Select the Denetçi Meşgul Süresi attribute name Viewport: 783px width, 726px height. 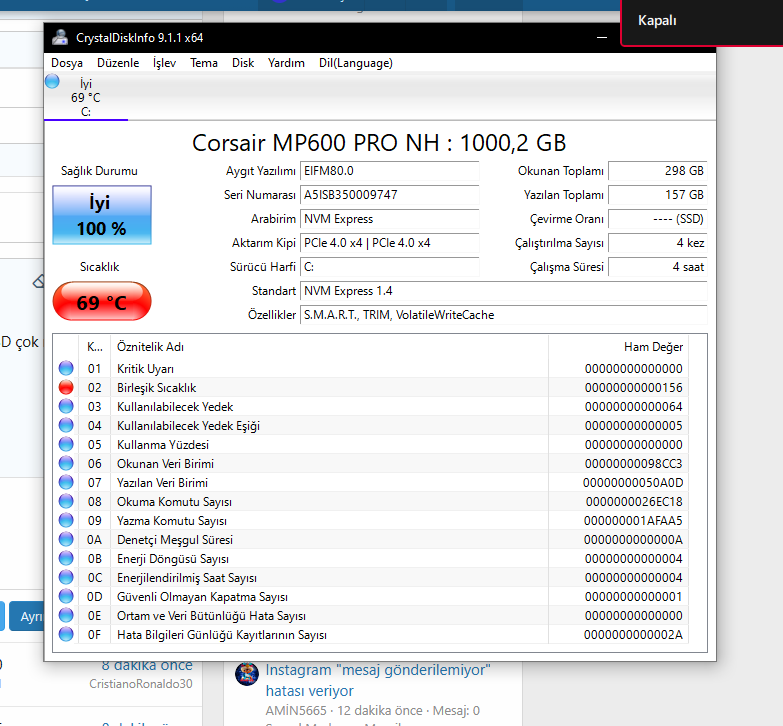pyautogui.click(x=175, y=539)
